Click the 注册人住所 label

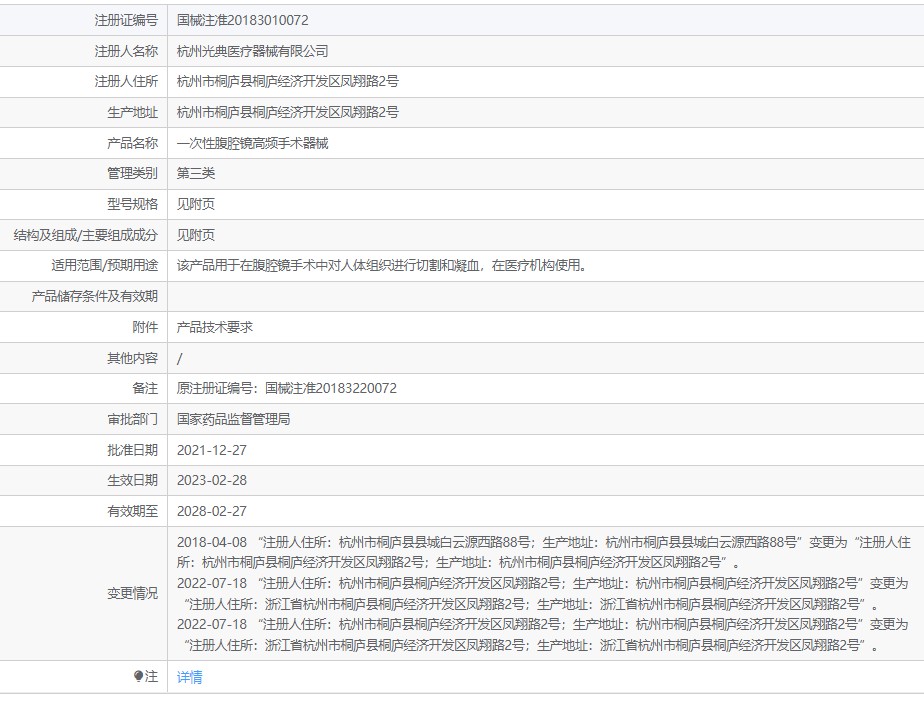[126, 81]
